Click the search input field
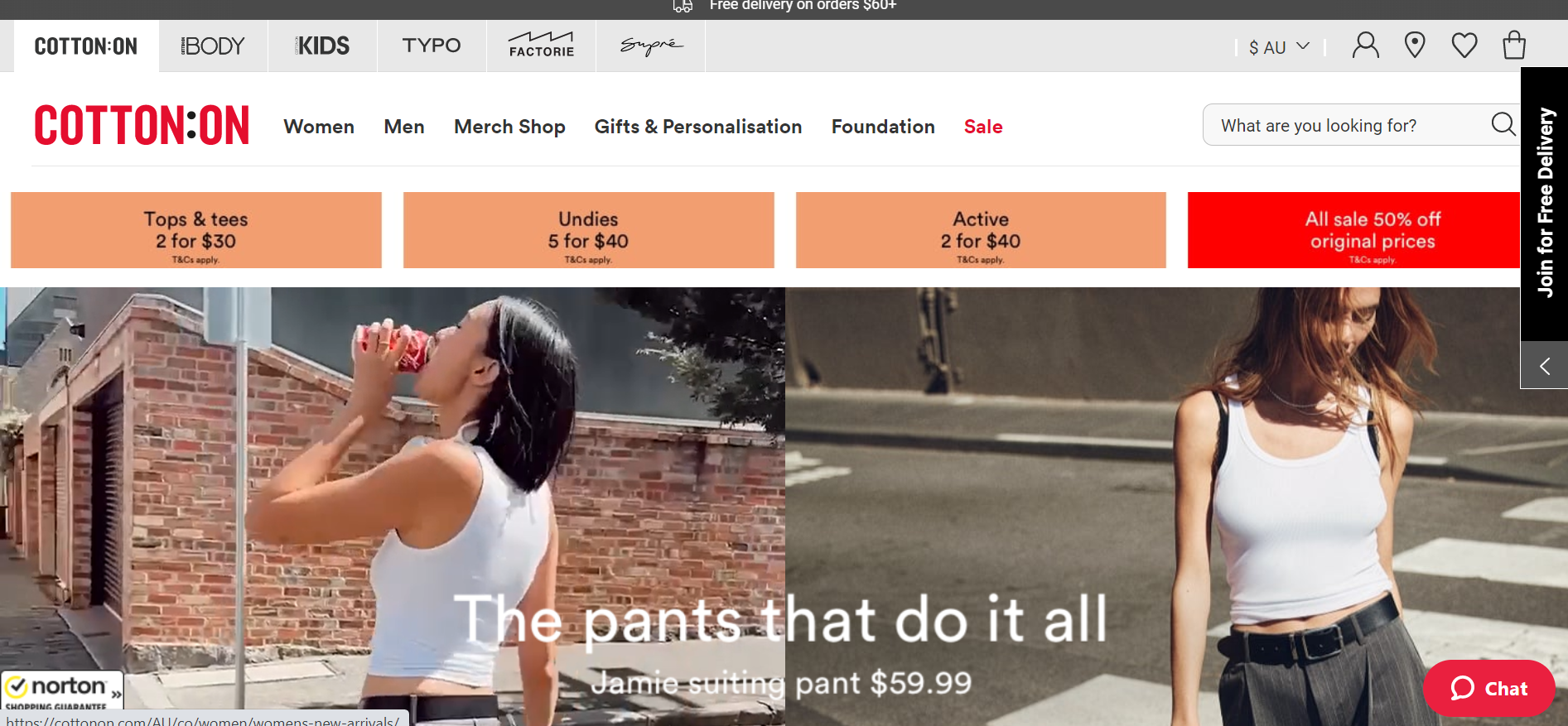This screenshot has width=1568, height=726. coord(1342,125)
